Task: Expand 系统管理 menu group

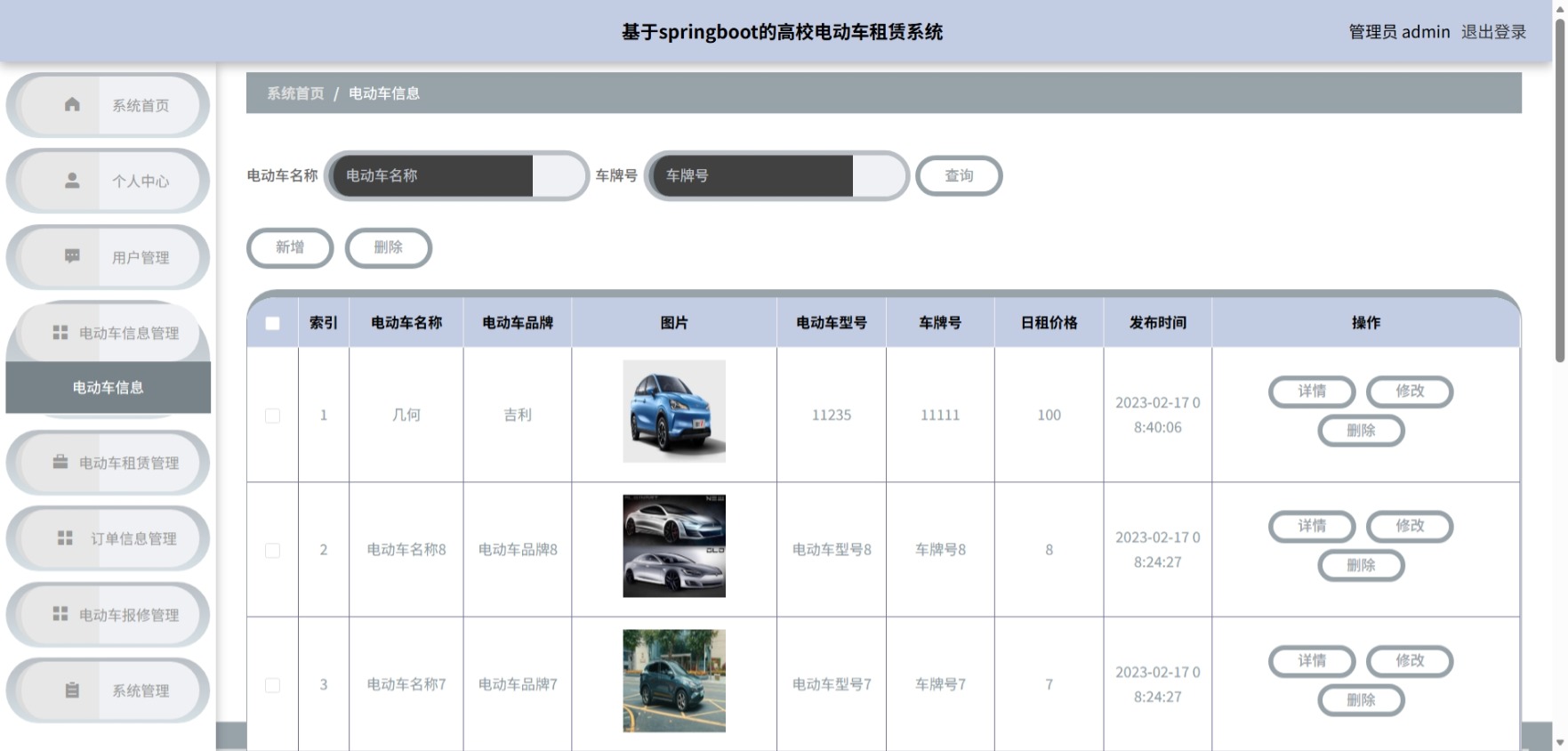Action: click(109, 690)
